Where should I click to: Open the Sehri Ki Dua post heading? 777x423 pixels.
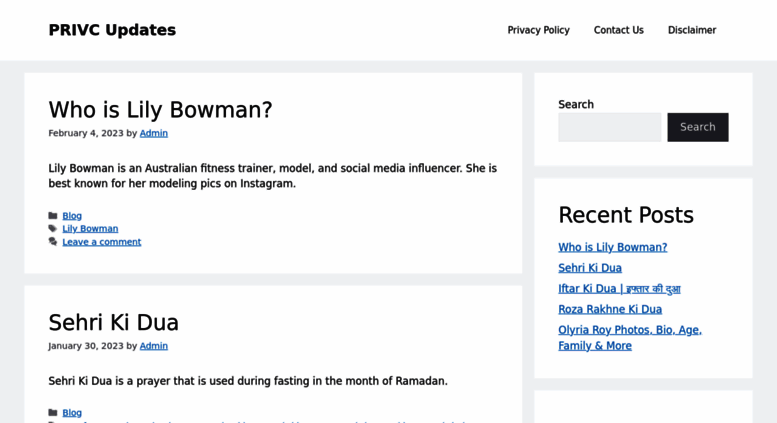point(113,322)
